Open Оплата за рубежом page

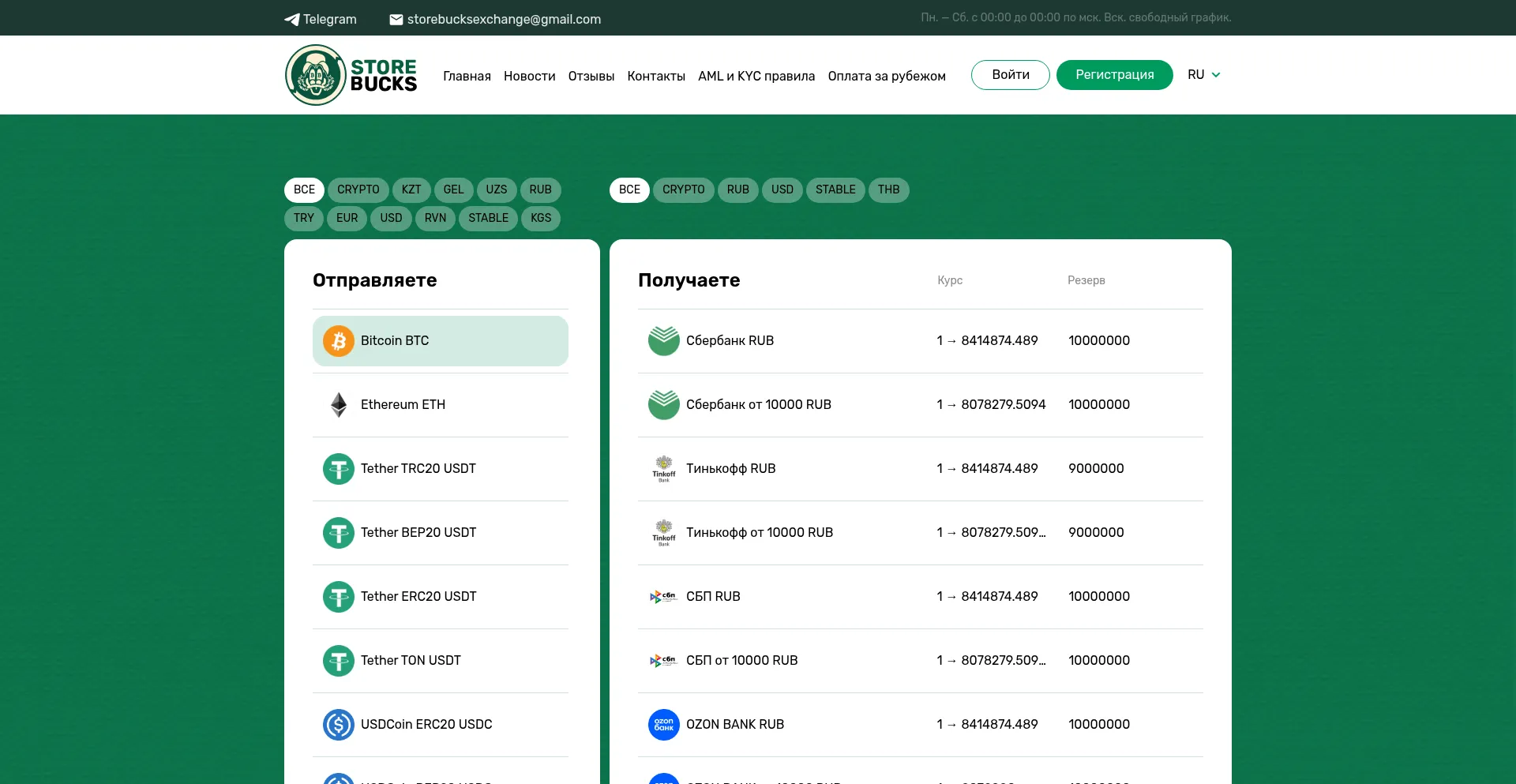887,76
